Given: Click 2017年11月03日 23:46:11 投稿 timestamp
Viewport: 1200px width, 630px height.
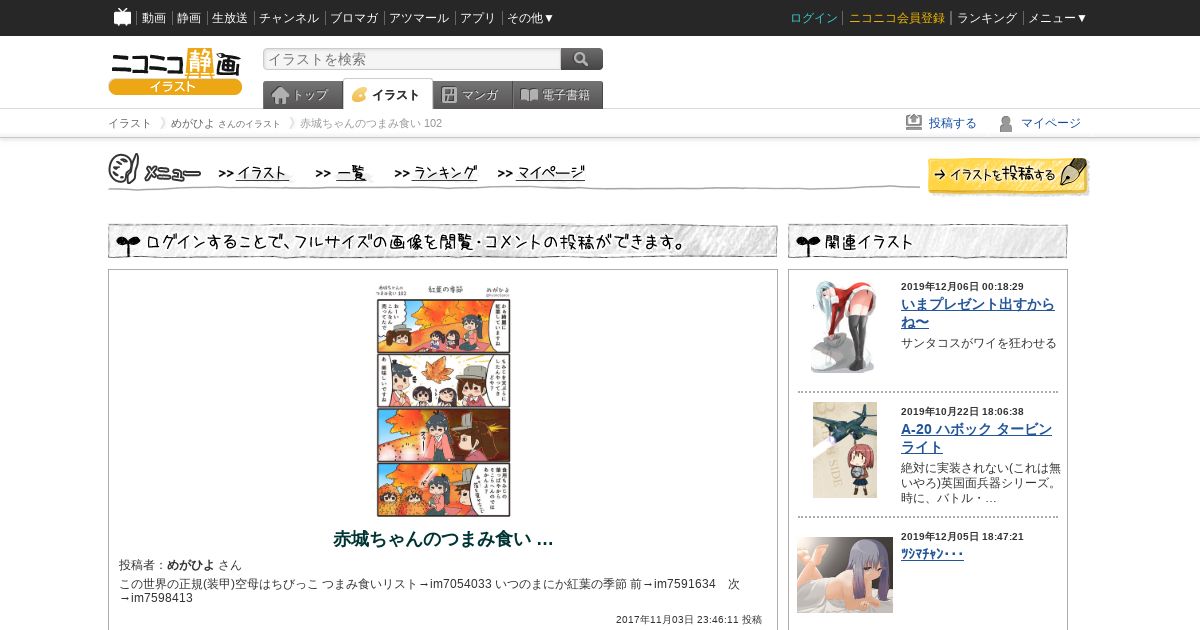Looking at the screenshot, I should pyautogui.click(x=689, y=620).
